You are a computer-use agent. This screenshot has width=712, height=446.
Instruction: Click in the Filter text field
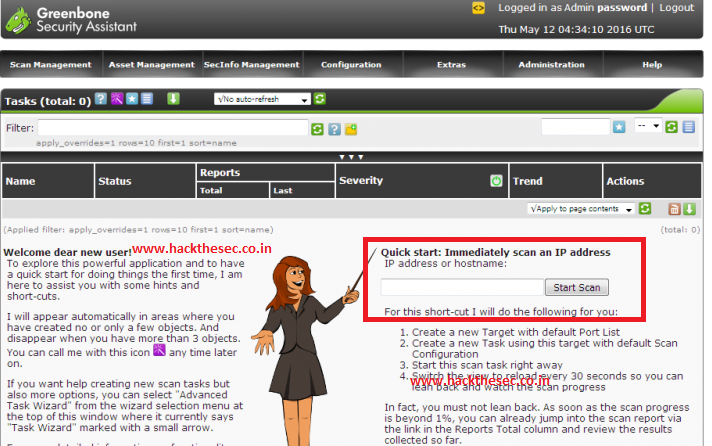pyautogui.click(x=173, y=128)
